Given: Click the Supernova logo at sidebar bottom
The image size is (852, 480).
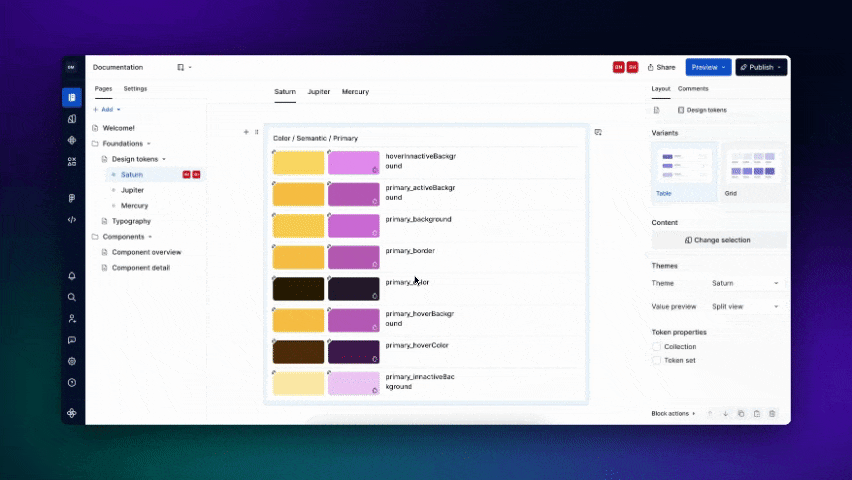Looking at the screenshot, I should click(72, 413).
